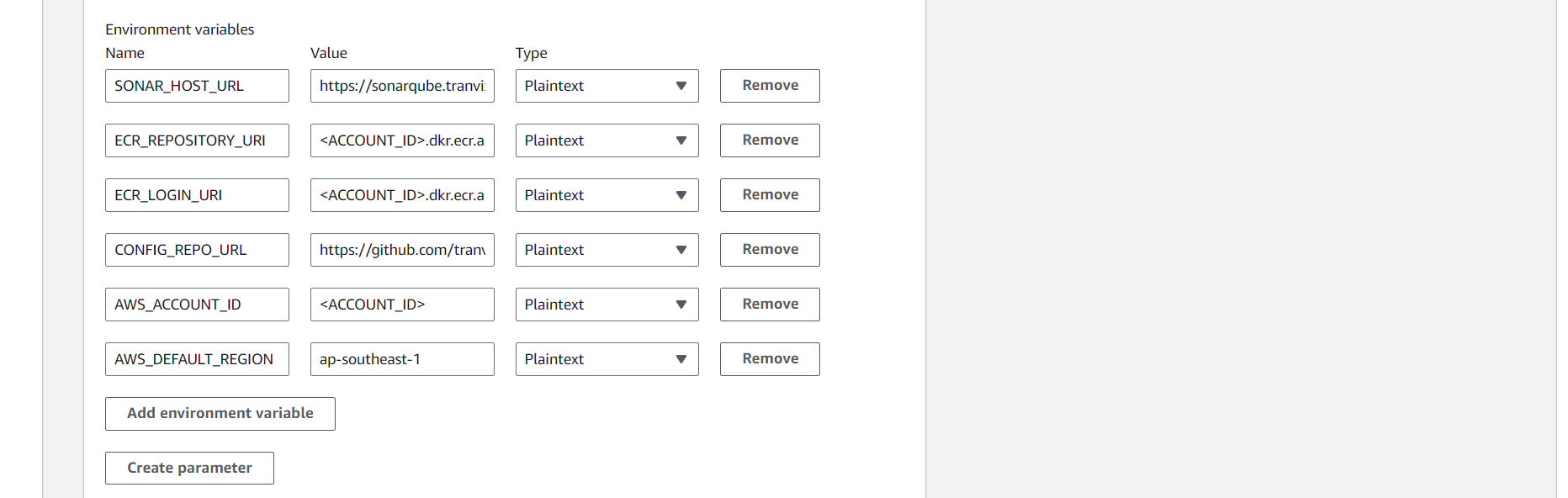Viewport: 1568px width, 498px height.
Task: Remove the AWS_DEFAULT_REGION variable
Action: [769, 358]
